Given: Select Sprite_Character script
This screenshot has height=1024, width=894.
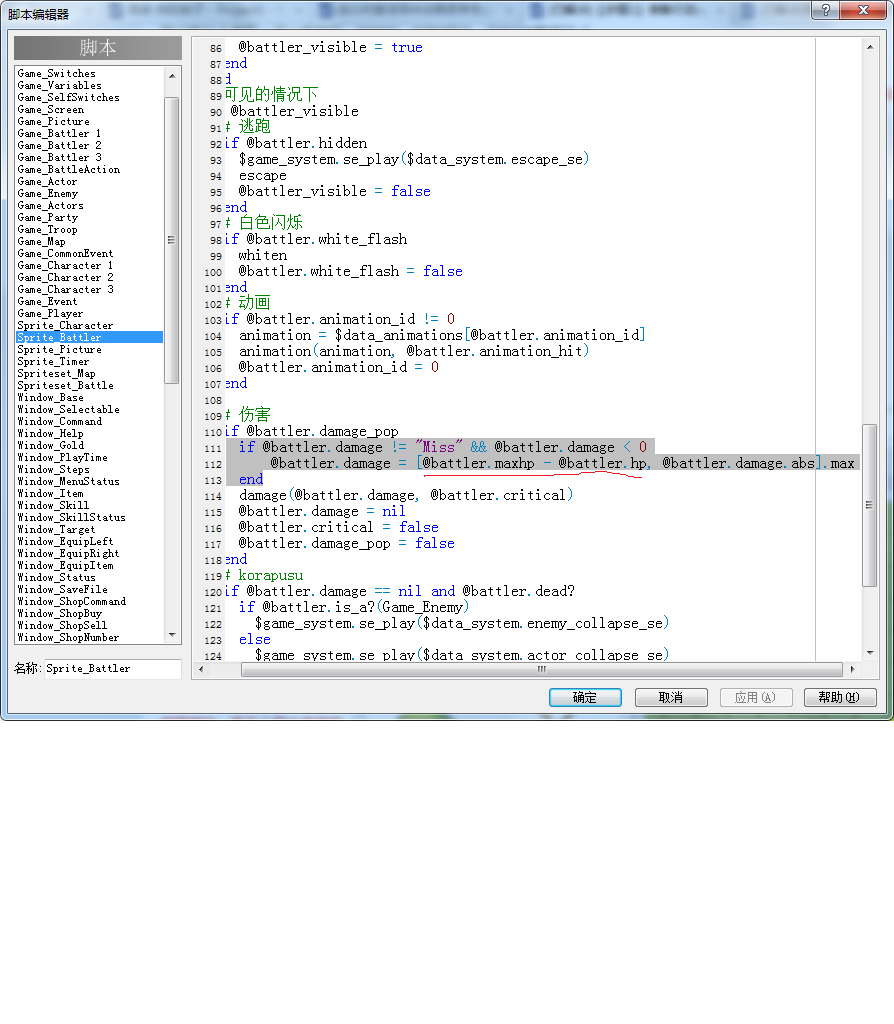Looking at the screenshot, I should click(x=65, y=325).
